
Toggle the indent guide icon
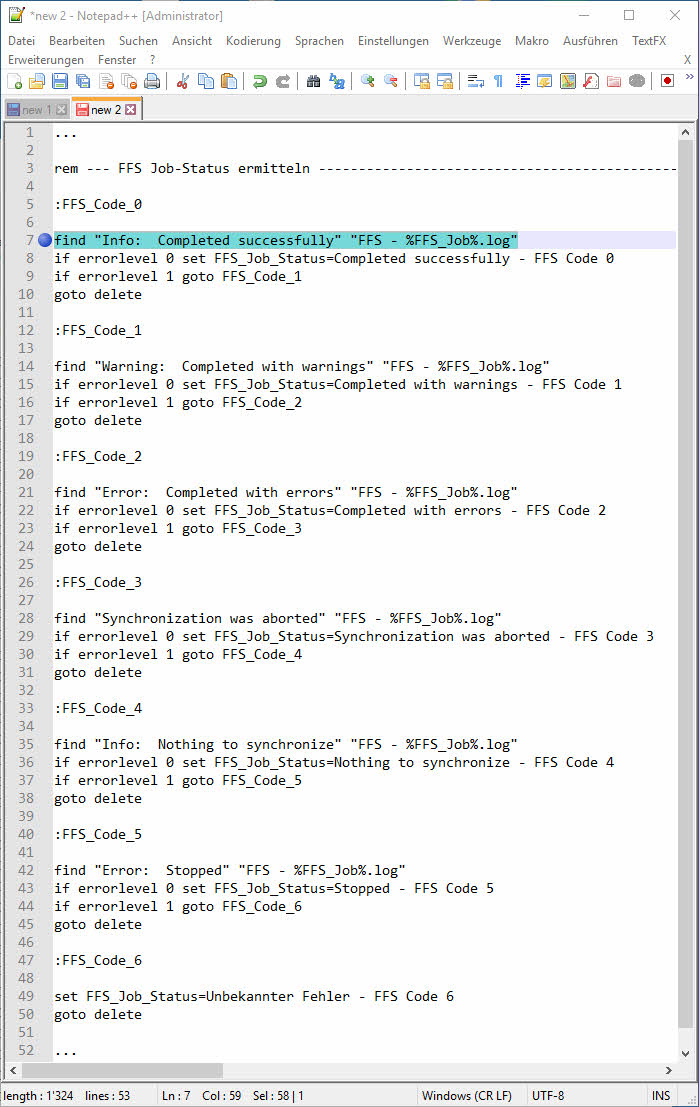[x=522, y=81]
